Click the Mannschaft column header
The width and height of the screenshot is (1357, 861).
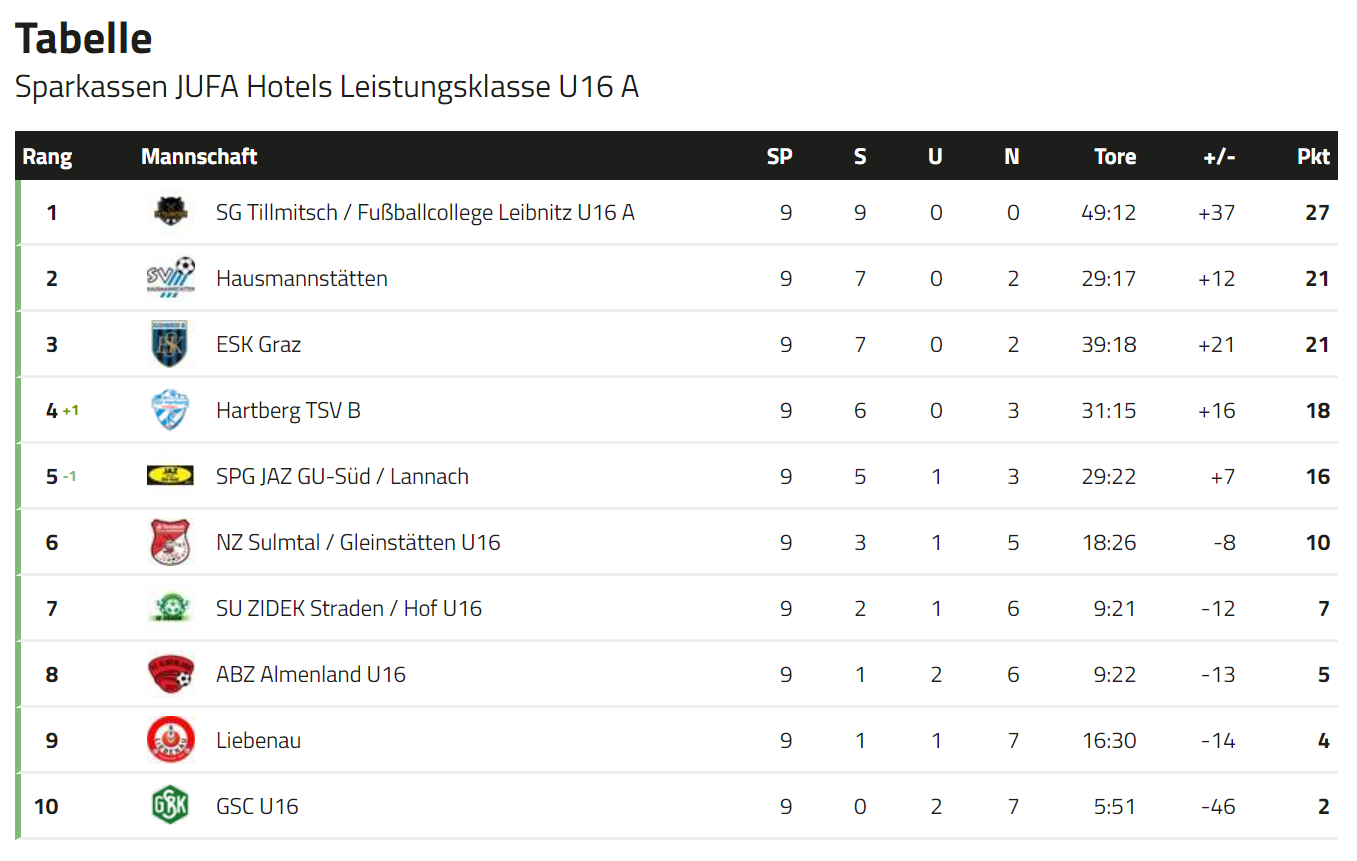tap(199, 156)
